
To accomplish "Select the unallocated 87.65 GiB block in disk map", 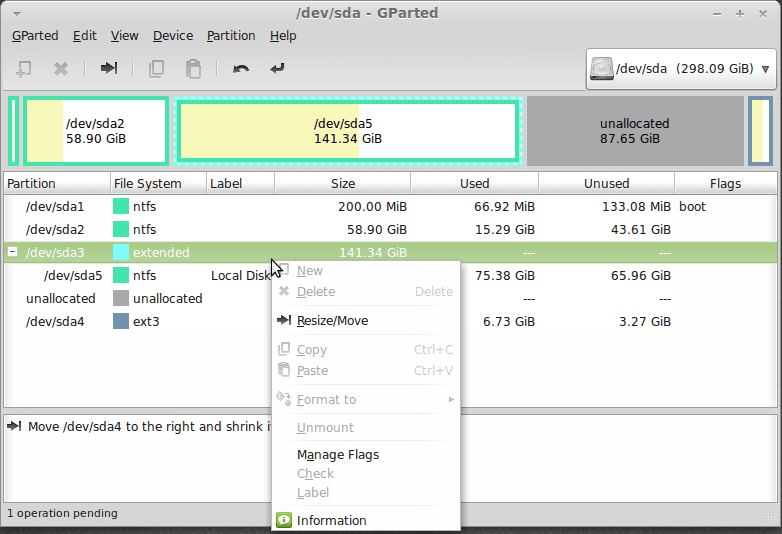I will click(635, 131).
